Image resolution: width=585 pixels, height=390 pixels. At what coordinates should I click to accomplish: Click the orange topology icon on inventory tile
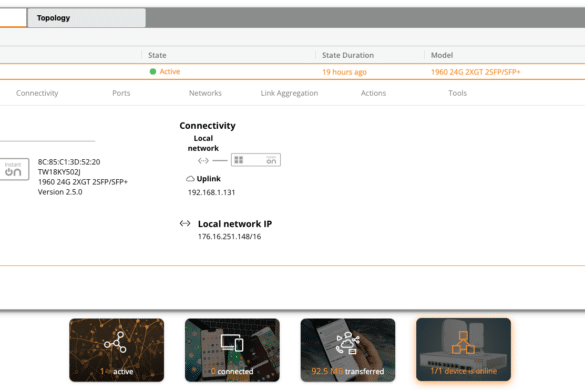(463, 342)
